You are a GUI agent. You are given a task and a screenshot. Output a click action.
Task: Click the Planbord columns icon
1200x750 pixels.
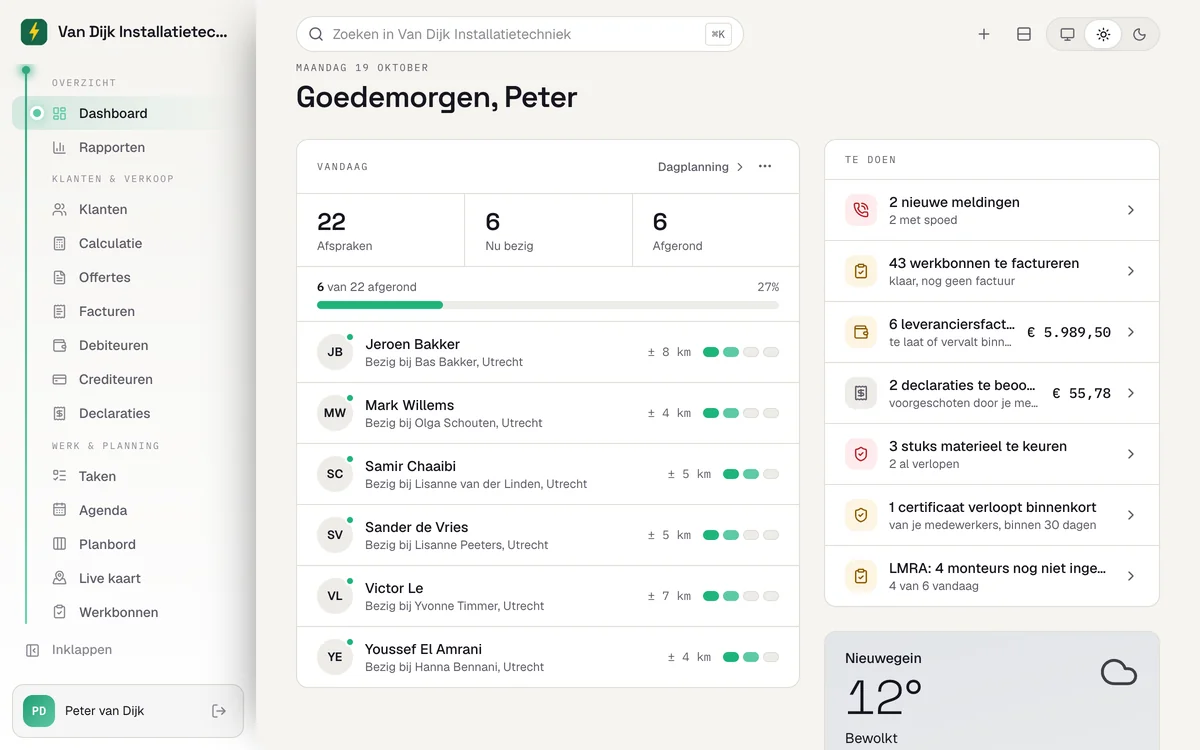click(59, 544)
